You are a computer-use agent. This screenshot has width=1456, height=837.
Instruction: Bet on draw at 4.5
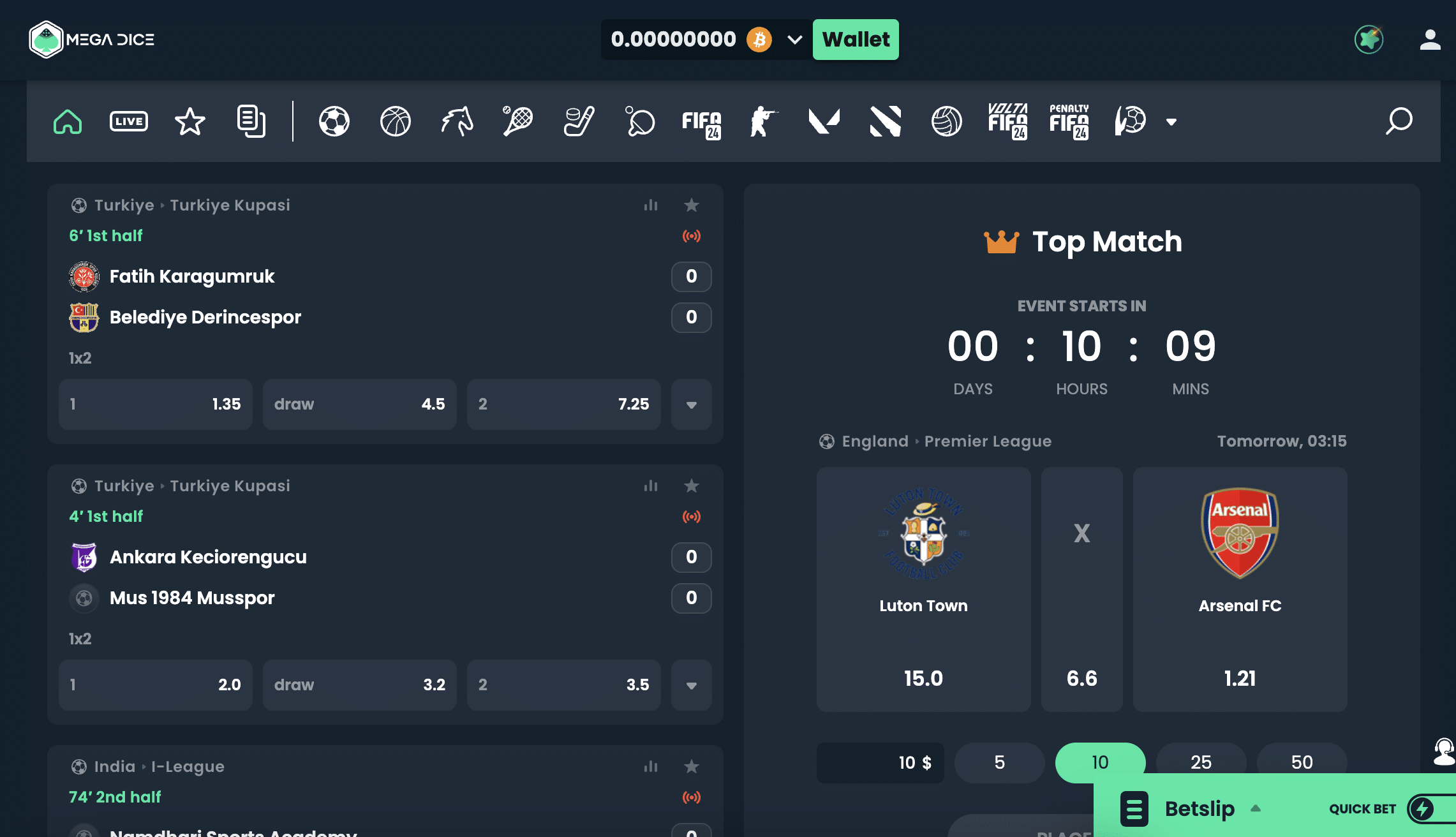360,404
